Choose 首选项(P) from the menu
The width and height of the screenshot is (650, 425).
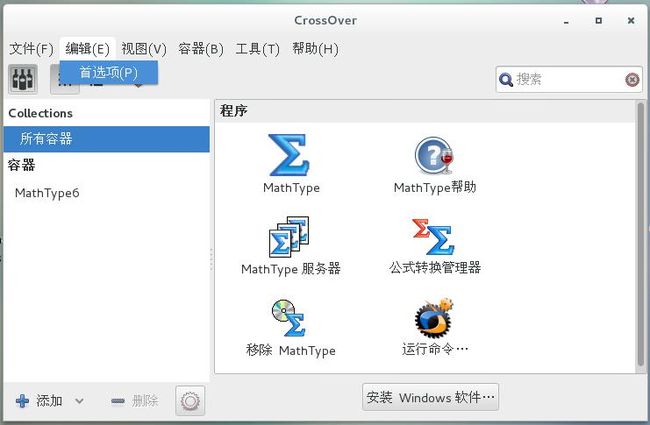[109, 73]
